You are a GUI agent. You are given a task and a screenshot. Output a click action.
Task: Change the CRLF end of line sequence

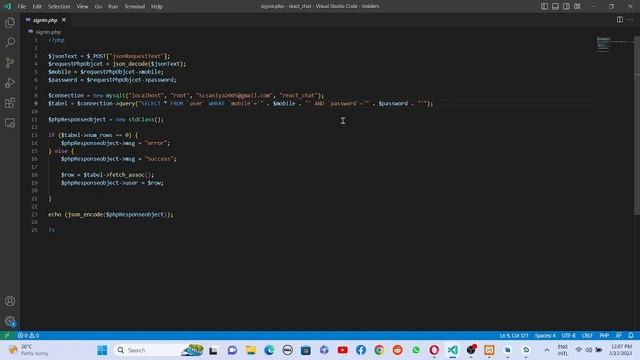pos(587,335)
